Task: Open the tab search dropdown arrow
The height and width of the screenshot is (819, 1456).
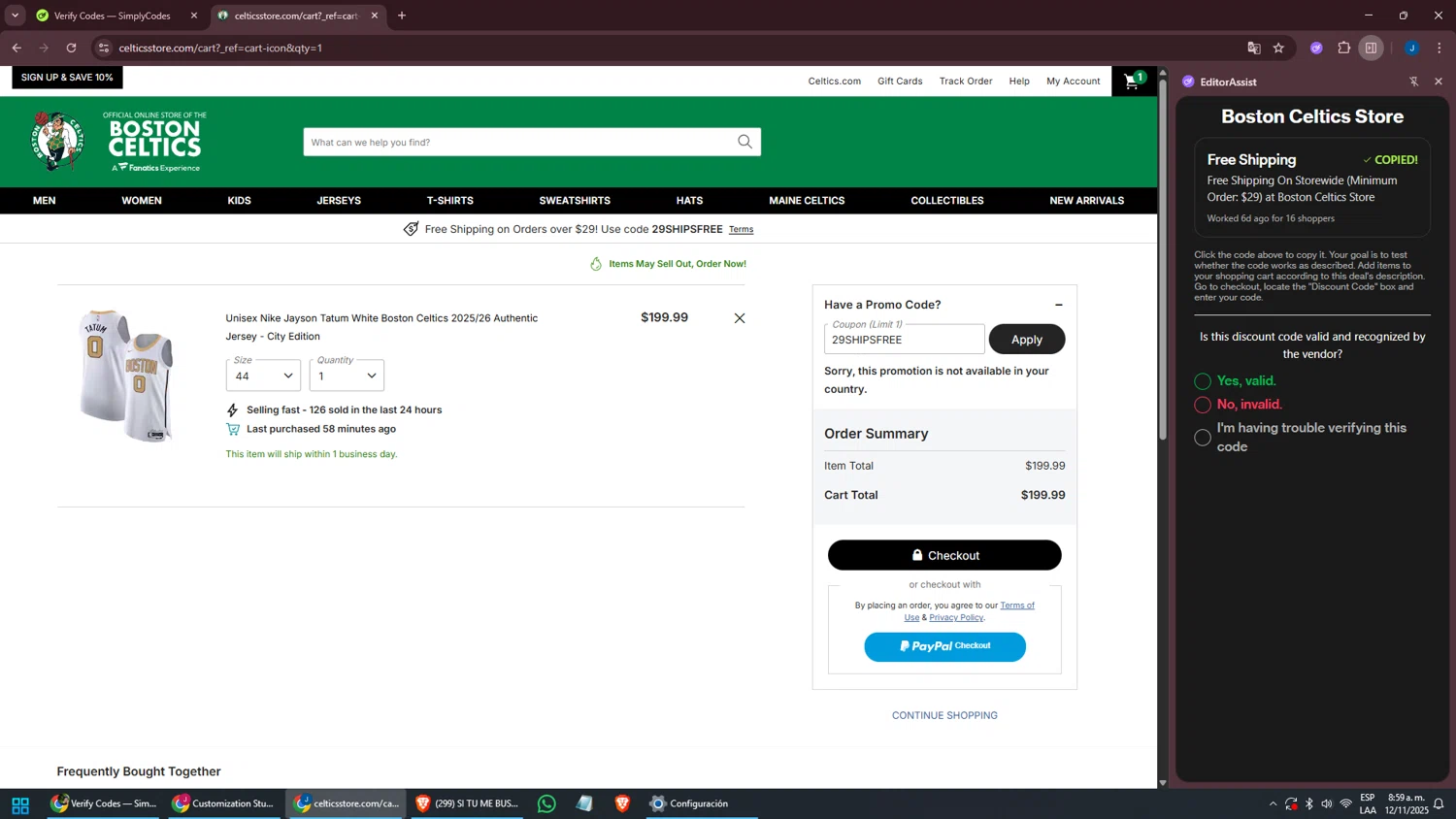Action: tap(15, 16)
